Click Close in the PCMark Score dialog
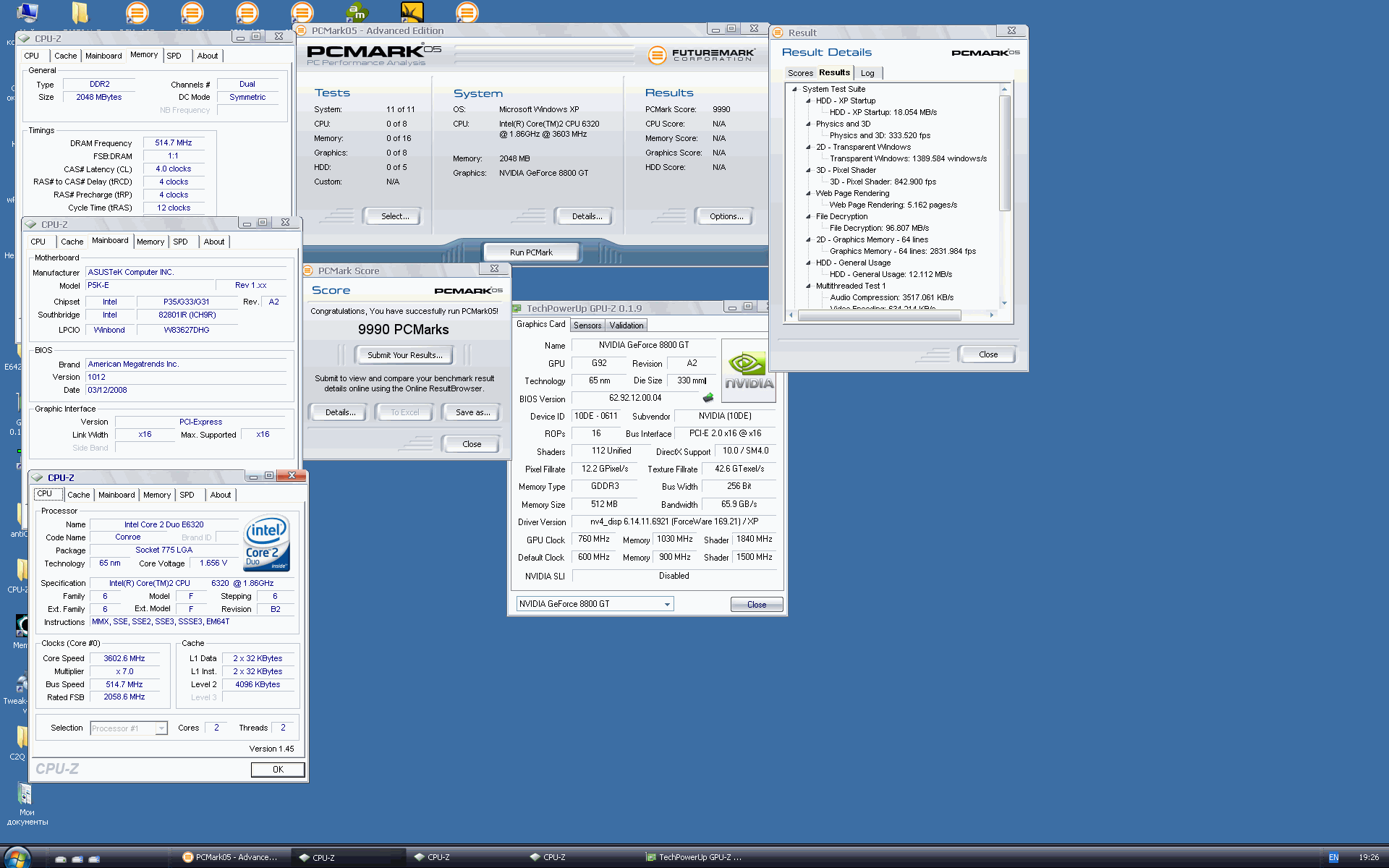This screenshot has width=1389, height=868. click(x=472, y=444)
